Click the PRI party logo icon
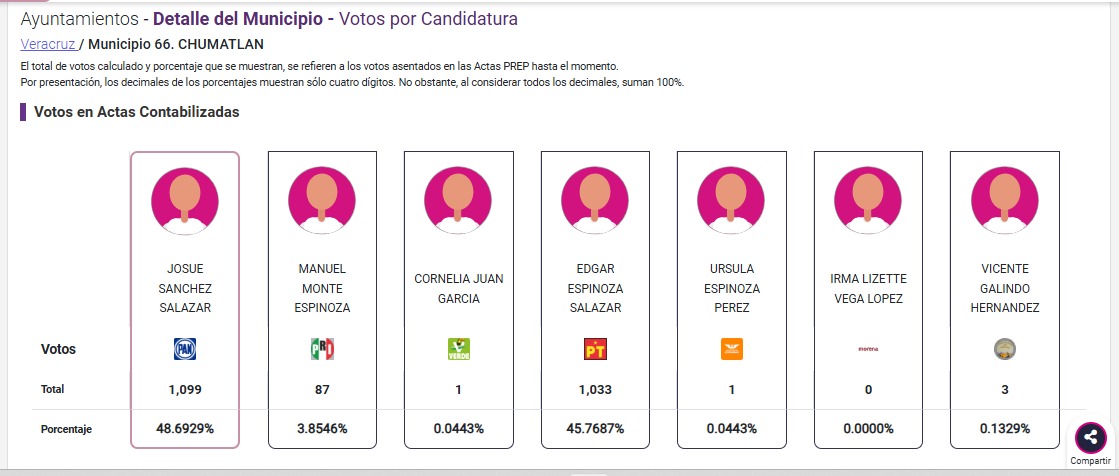Viewport: 1119px width, 476px height. pos(322,349)
